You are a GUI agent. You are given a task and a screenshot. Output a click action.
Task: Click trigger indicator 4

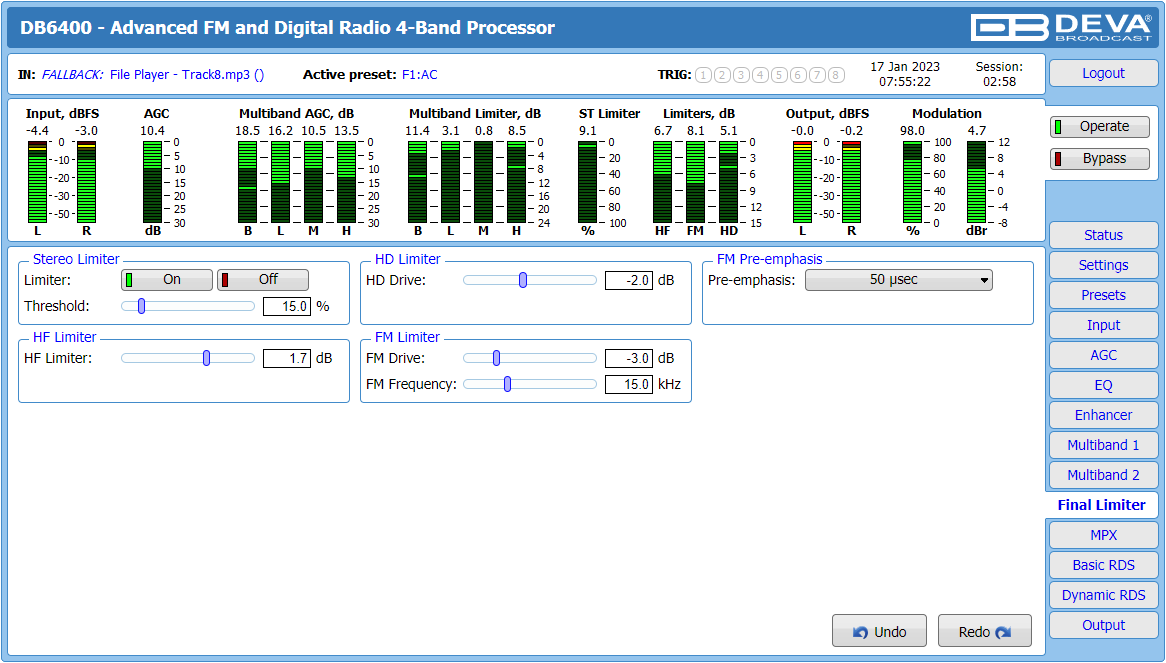tap(760, 74)
